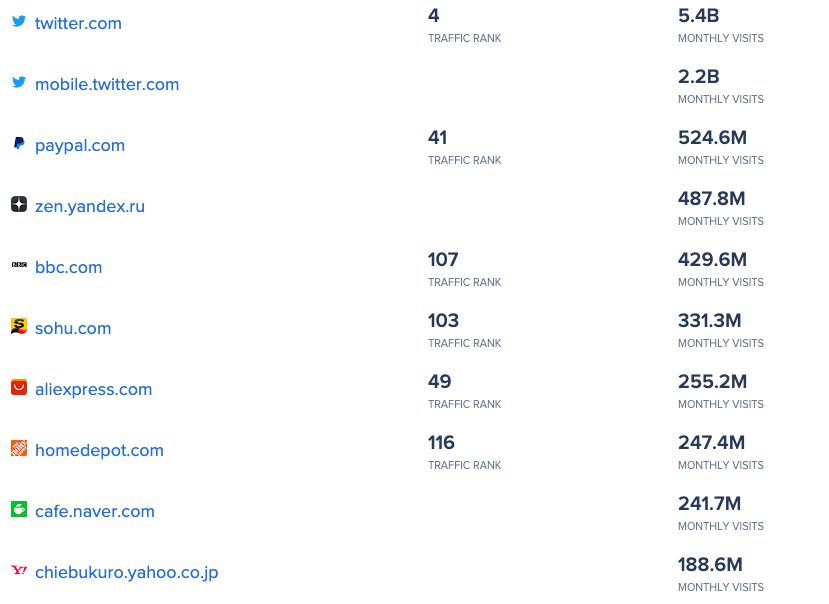Click the bird icon next to mobile.twitter.com

click(18, 82)
